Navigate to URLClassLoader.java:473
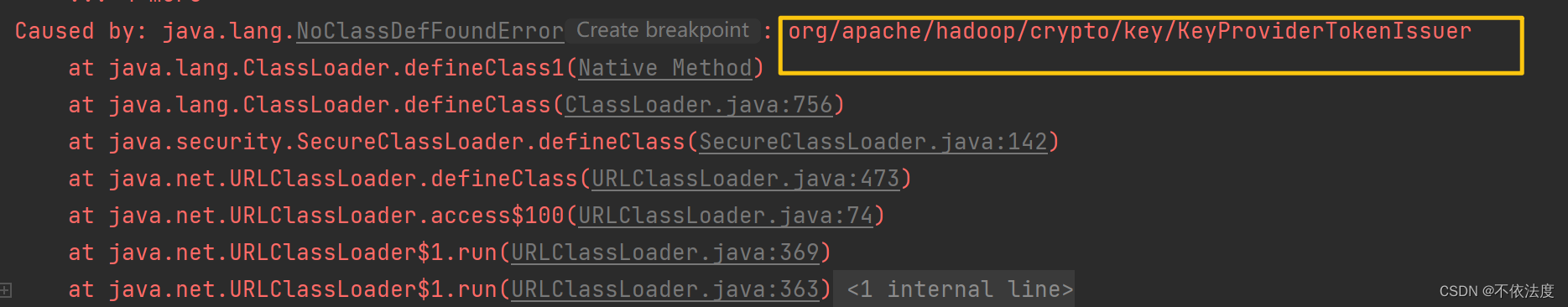 745,179
